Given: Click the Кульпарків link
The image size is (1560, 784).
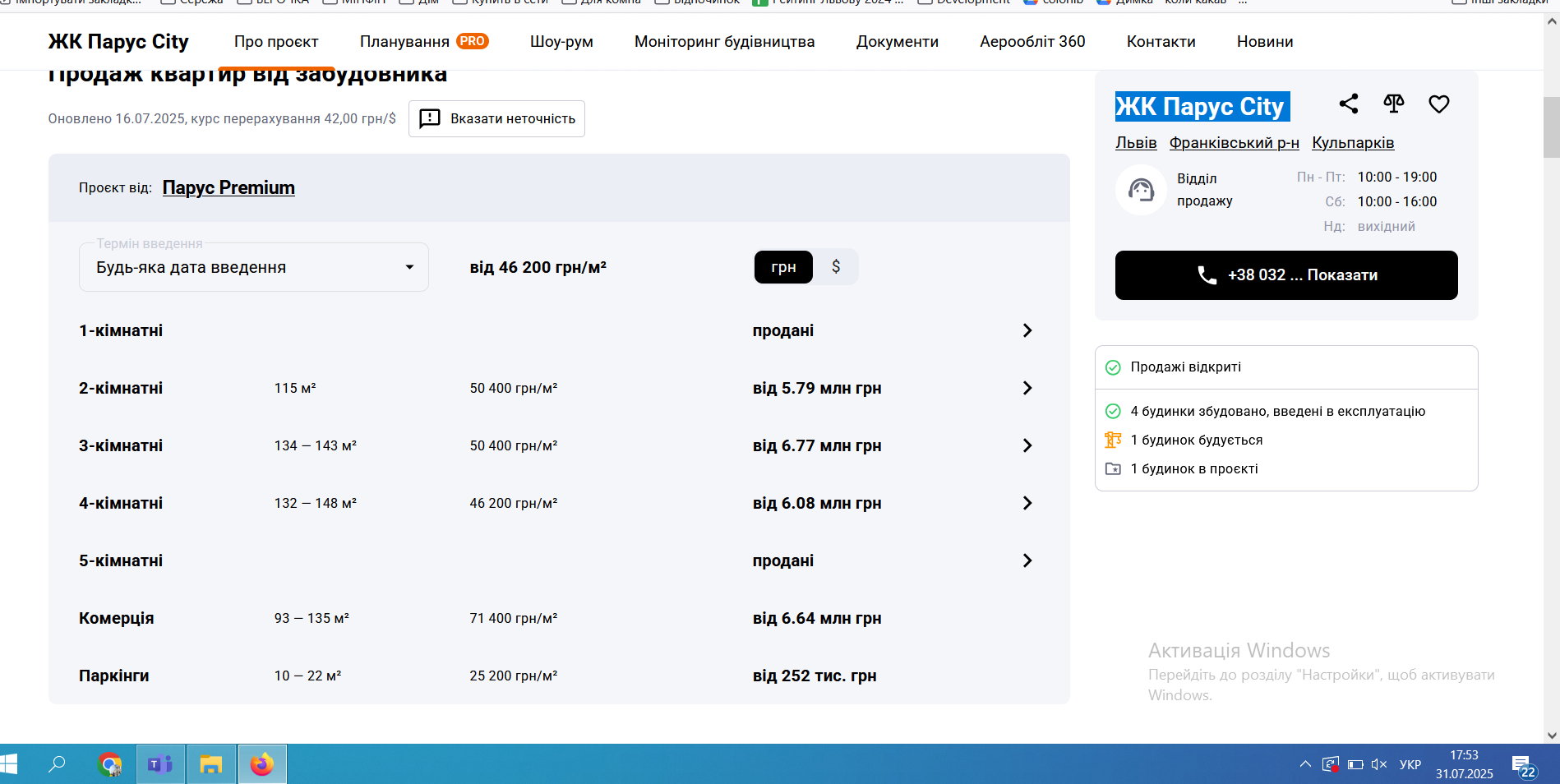Looking at the screenshot, I should [x=1353, y=143].
